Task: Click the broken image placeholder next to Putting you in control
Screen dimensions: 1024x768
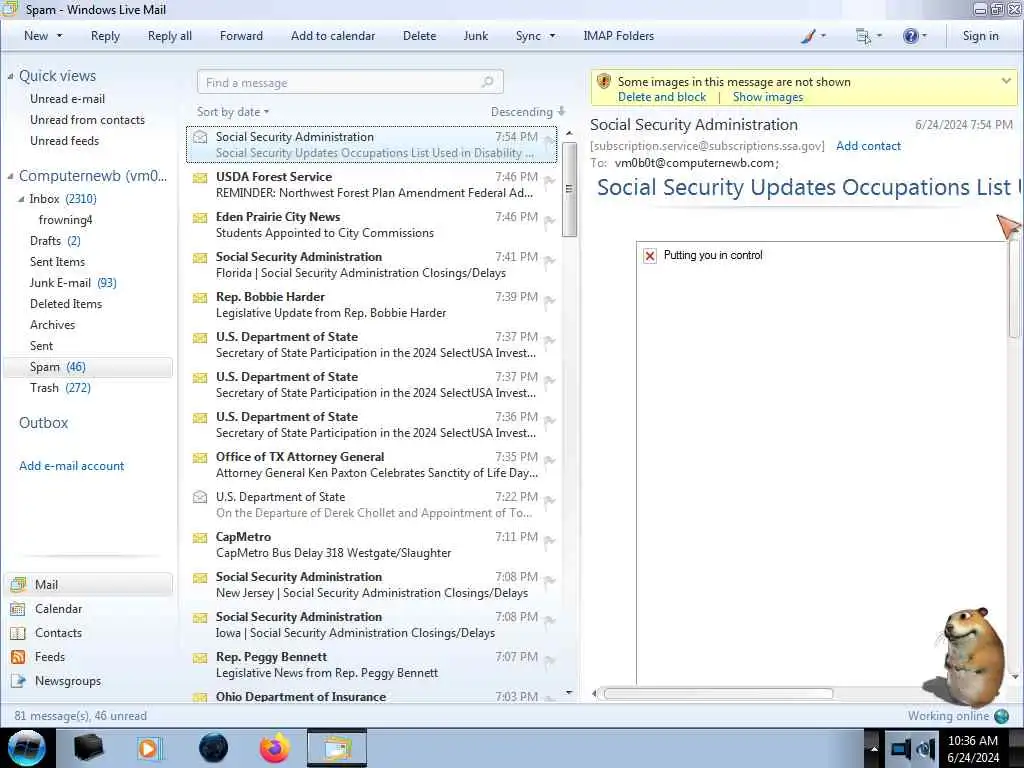Action: tap(650, 255)
